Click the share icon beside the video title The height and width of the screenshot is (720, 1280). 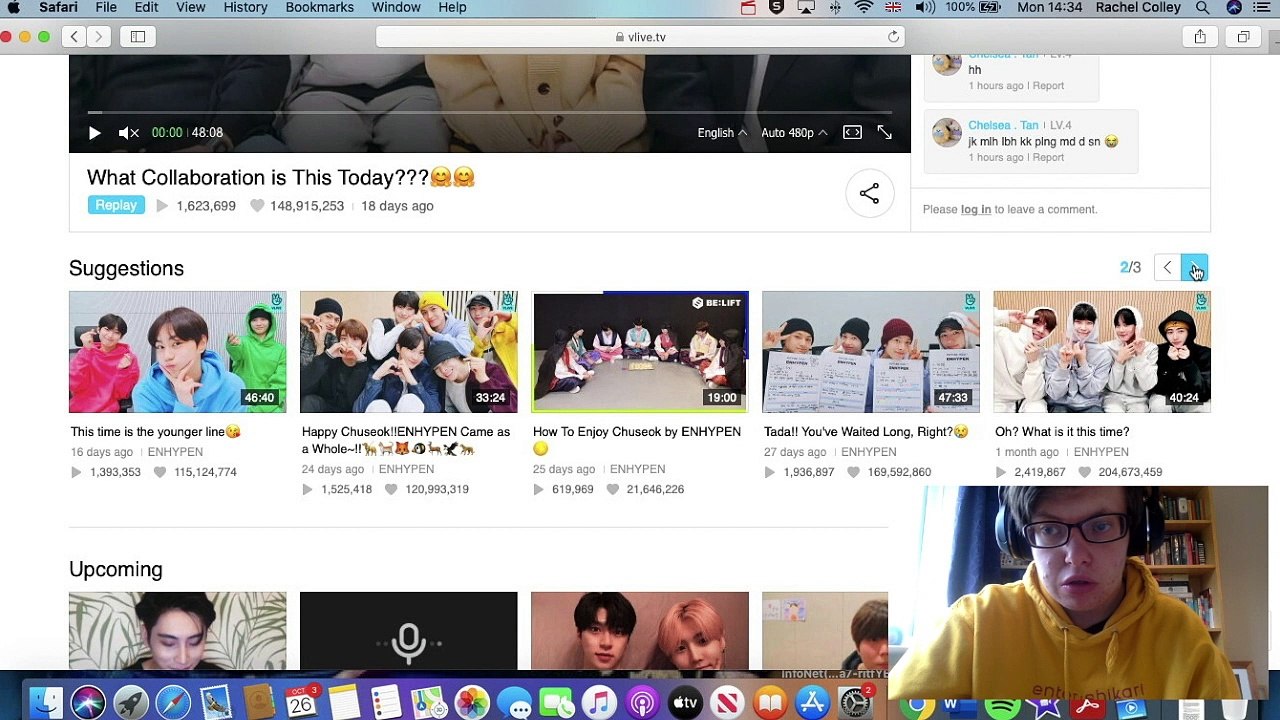tap(869, 193)
